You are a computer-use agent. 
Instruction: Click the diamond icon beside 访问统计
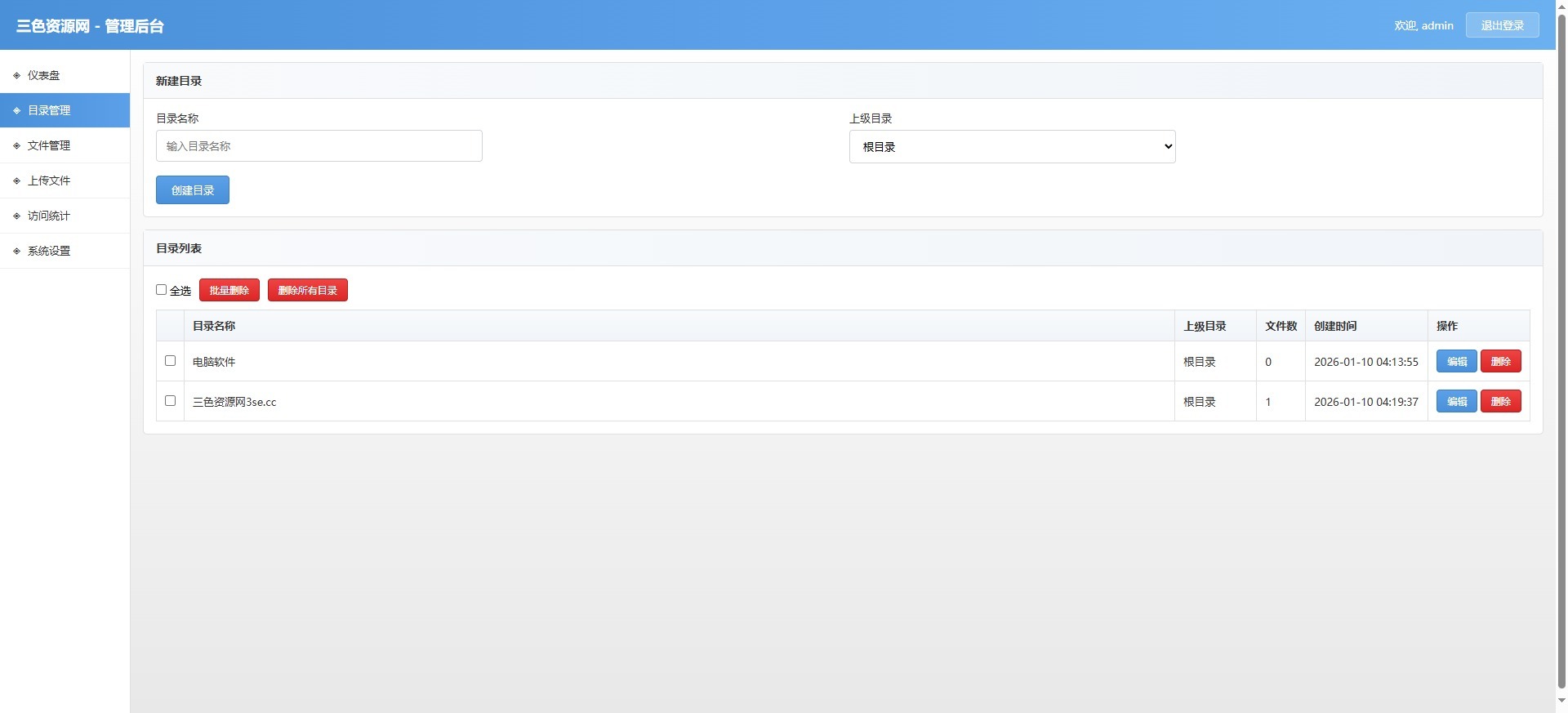[x=16, y=216]
